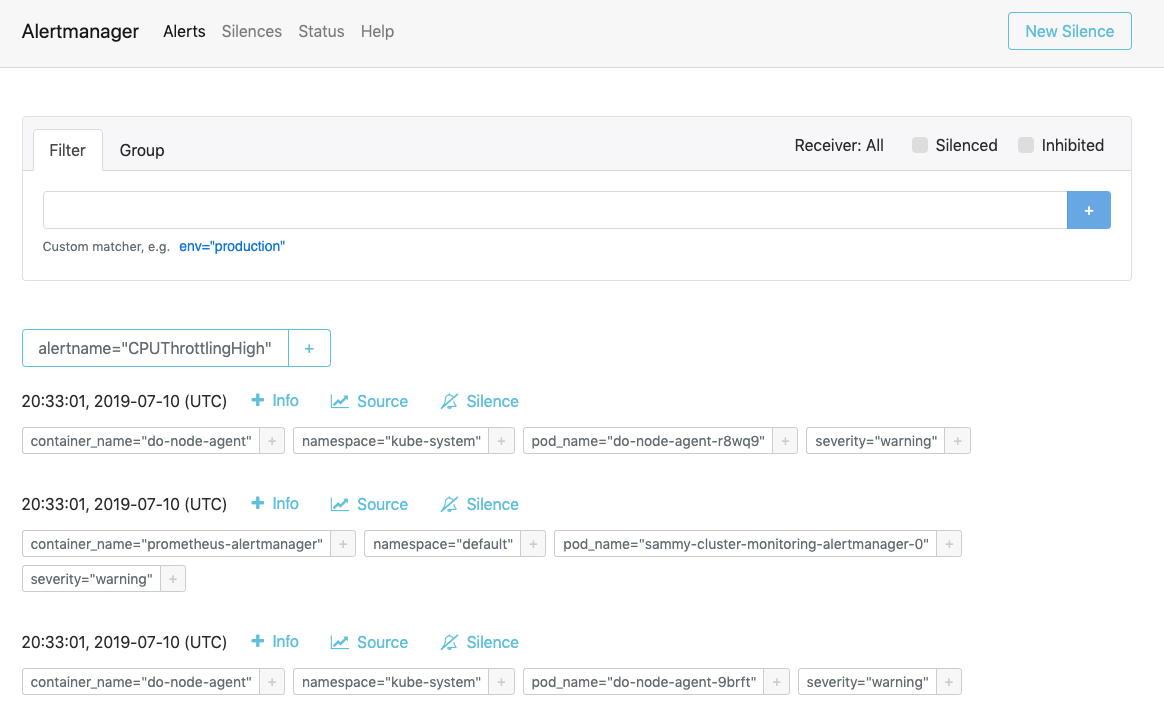
Task: Click the namespace="kube-system" label of the r8wq9 alert
Action: 391,441
